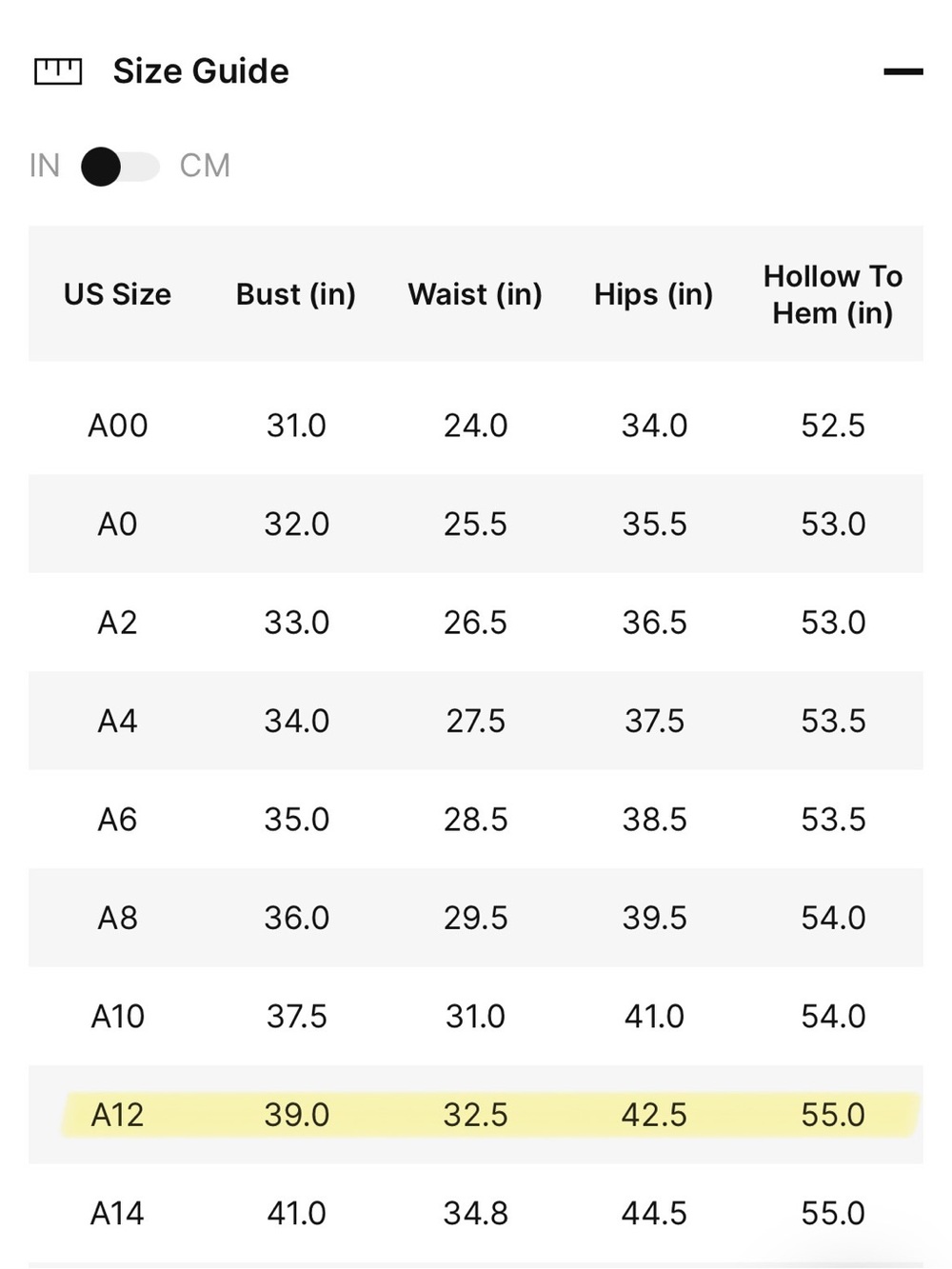952x1269 pixels.
Task: Select the IN unit label
Action: pyautogui.click(x=45, y=166)
